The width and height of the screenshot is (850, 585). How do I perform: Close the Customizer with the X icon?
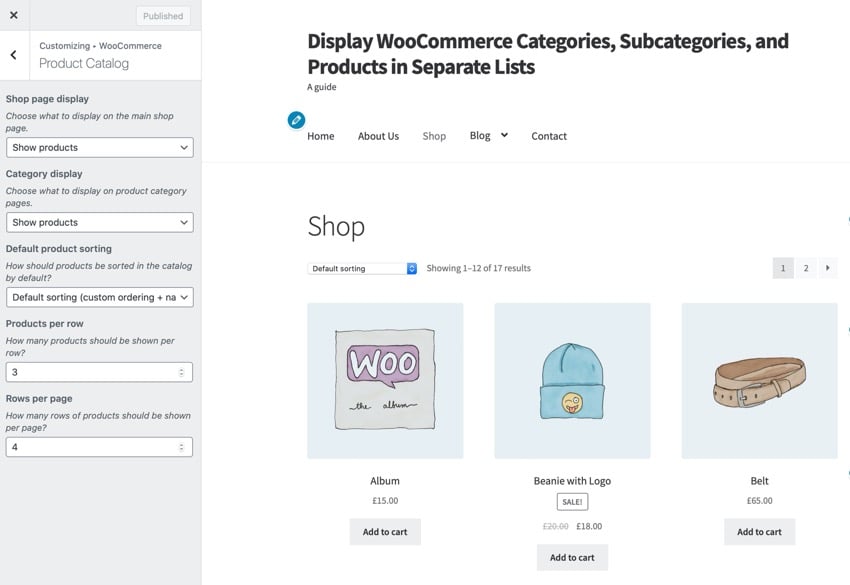pyautogui.click(x=13, y=15)
